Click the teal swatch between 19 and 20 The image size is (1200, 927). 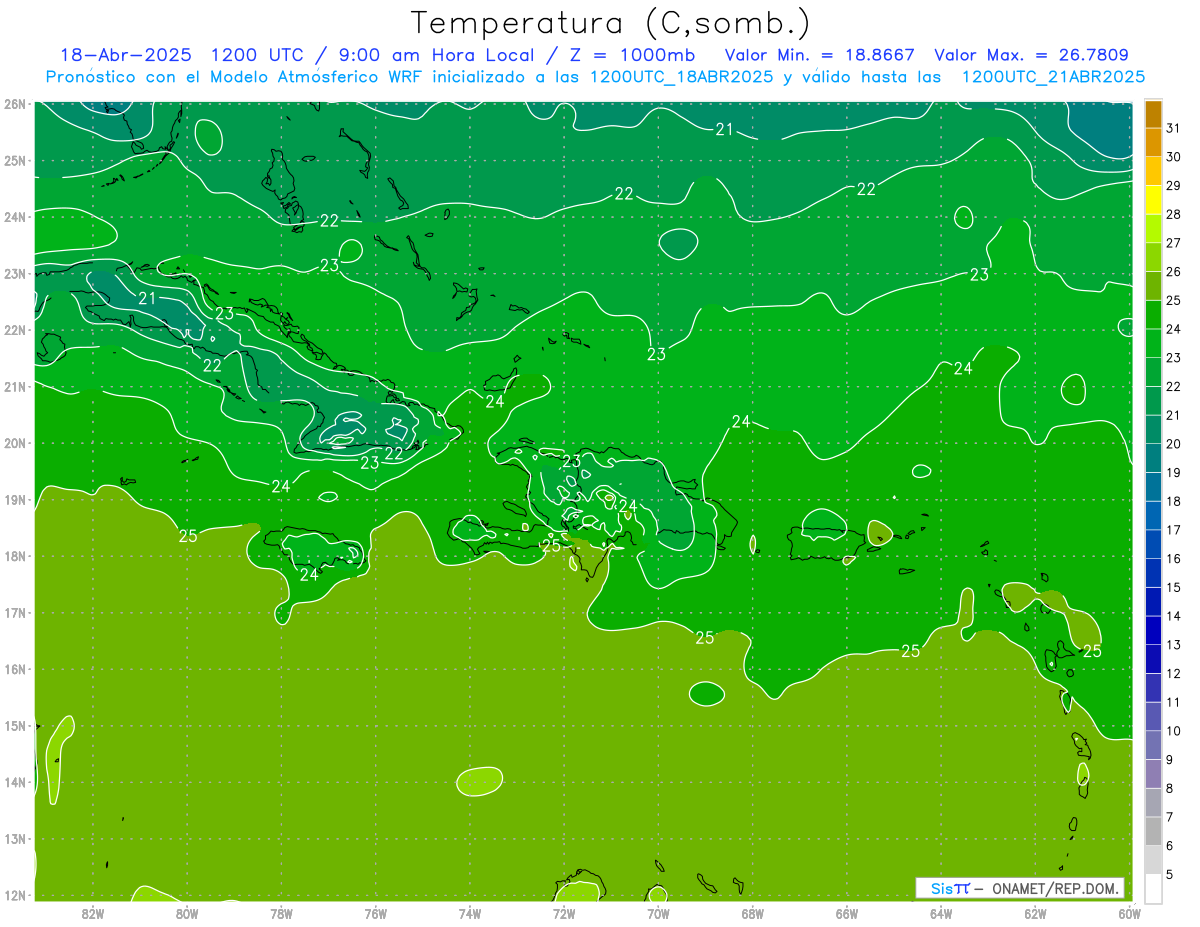click(1153, 458)
